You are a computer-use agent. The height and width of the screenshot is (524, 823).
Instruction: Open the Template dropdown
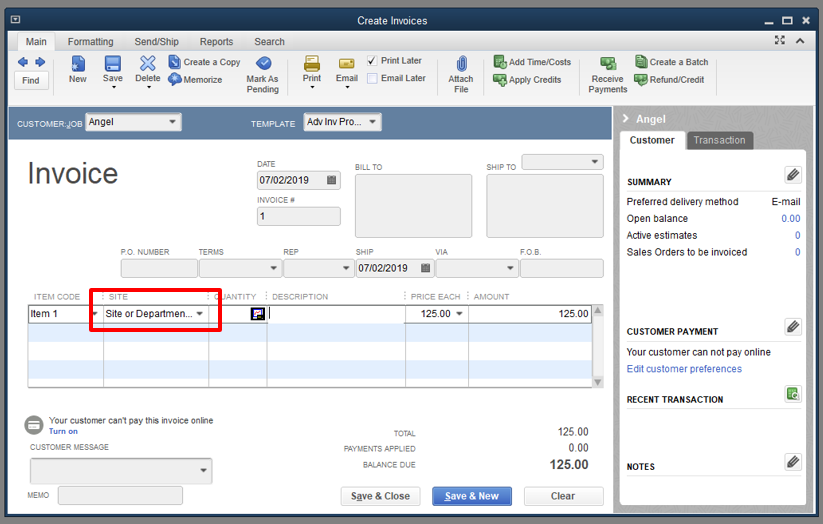pyautogui.click(x=372, y=122)
